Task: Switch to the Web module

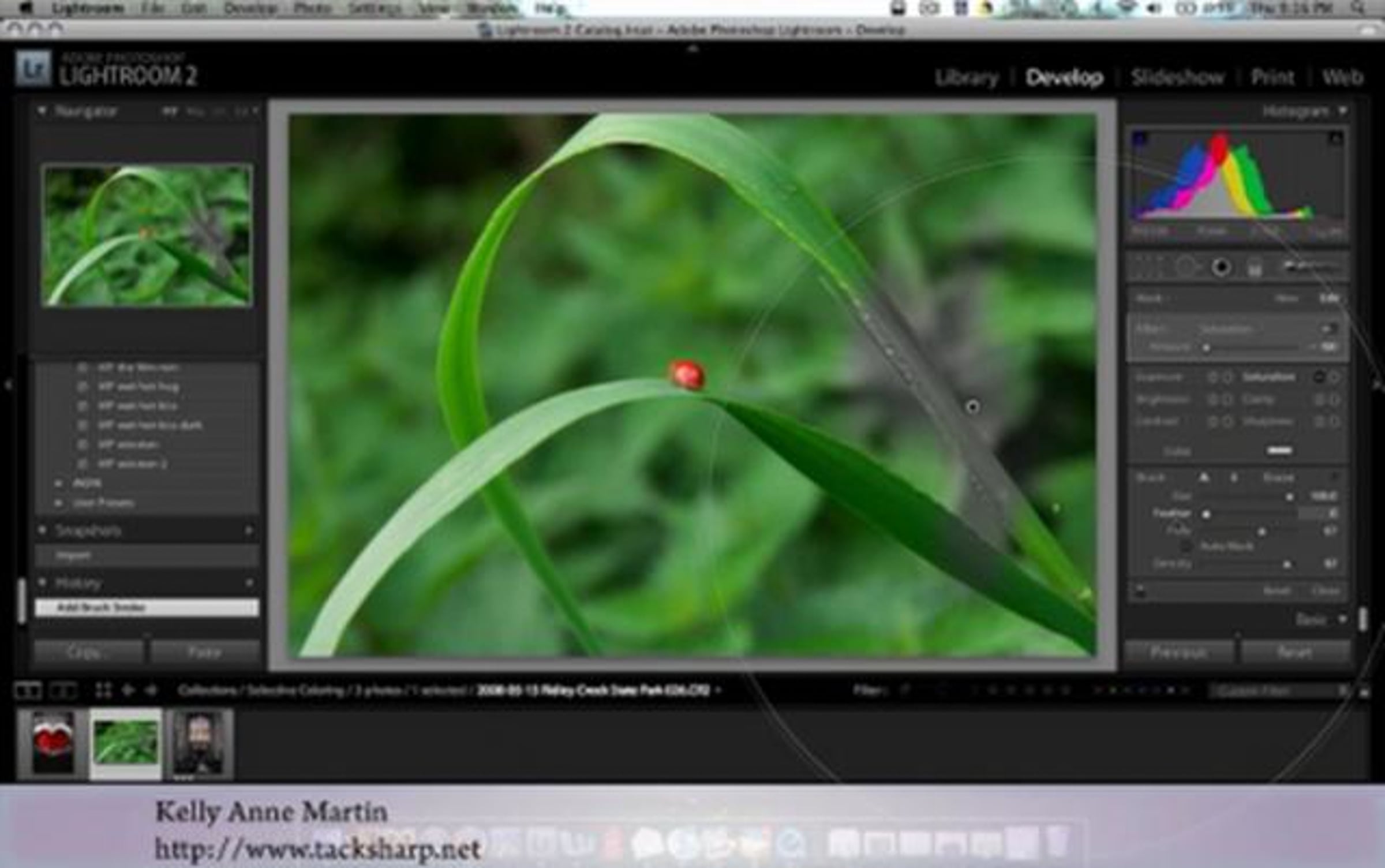Action: point(1342,77)
